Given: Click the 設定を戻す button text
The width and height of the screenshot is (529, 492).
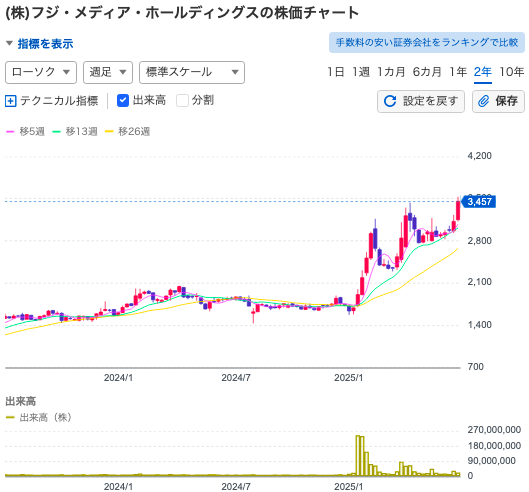Looking at the screenshot, I should pyautogui.click(x=430, y=101).
